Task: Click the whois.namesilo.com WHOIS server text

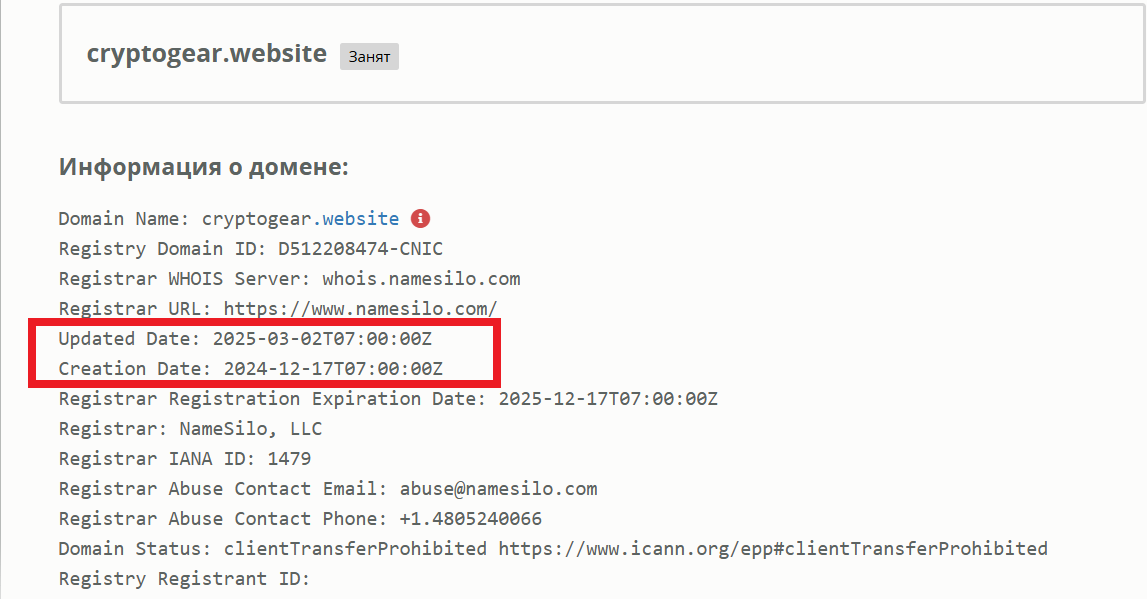Action: click(x=421, y=279)
